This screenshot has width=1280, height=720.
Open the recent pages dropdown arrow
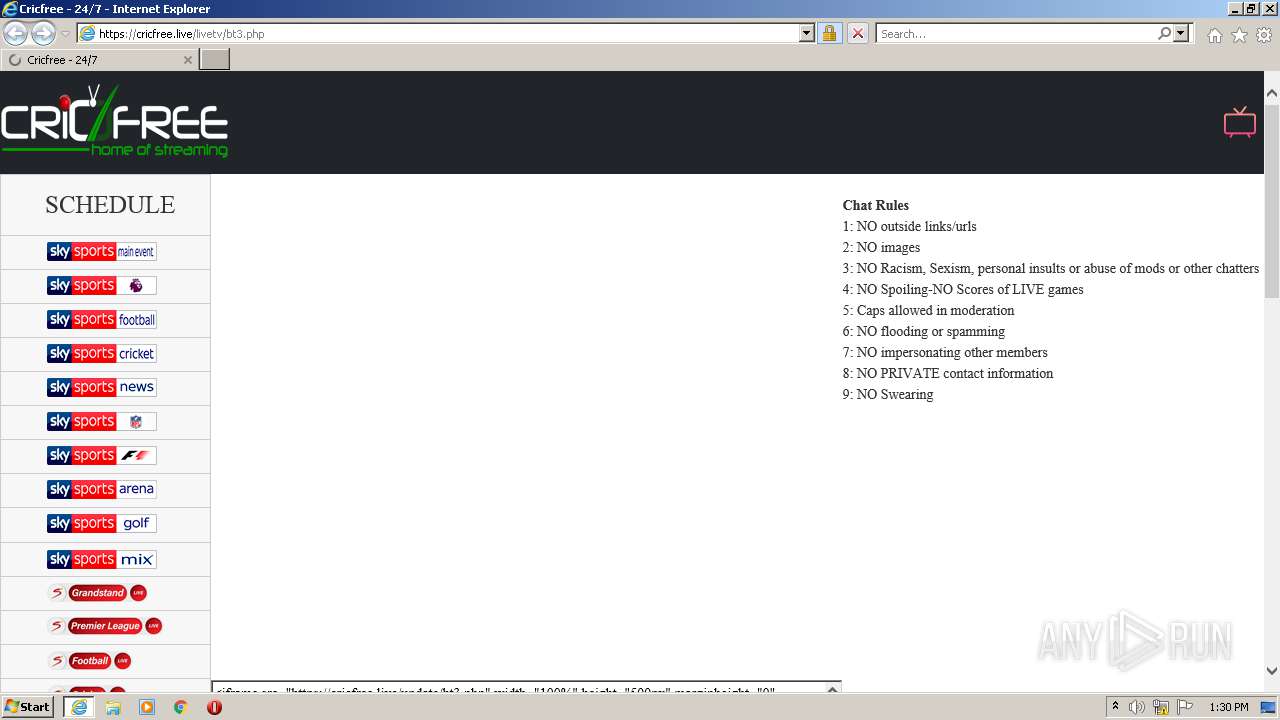point(66,34)
